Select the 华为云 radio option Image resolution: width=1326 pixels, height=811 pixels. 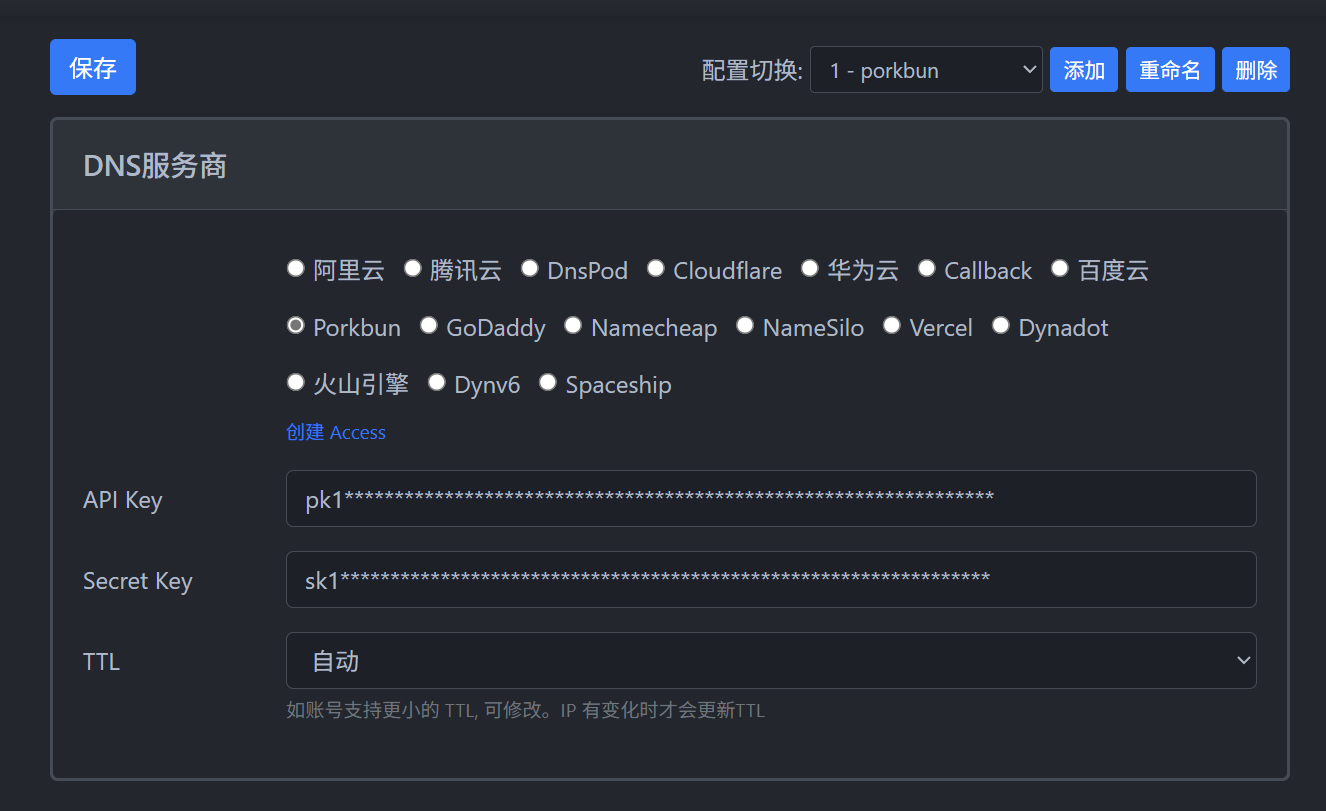(810, 268)
